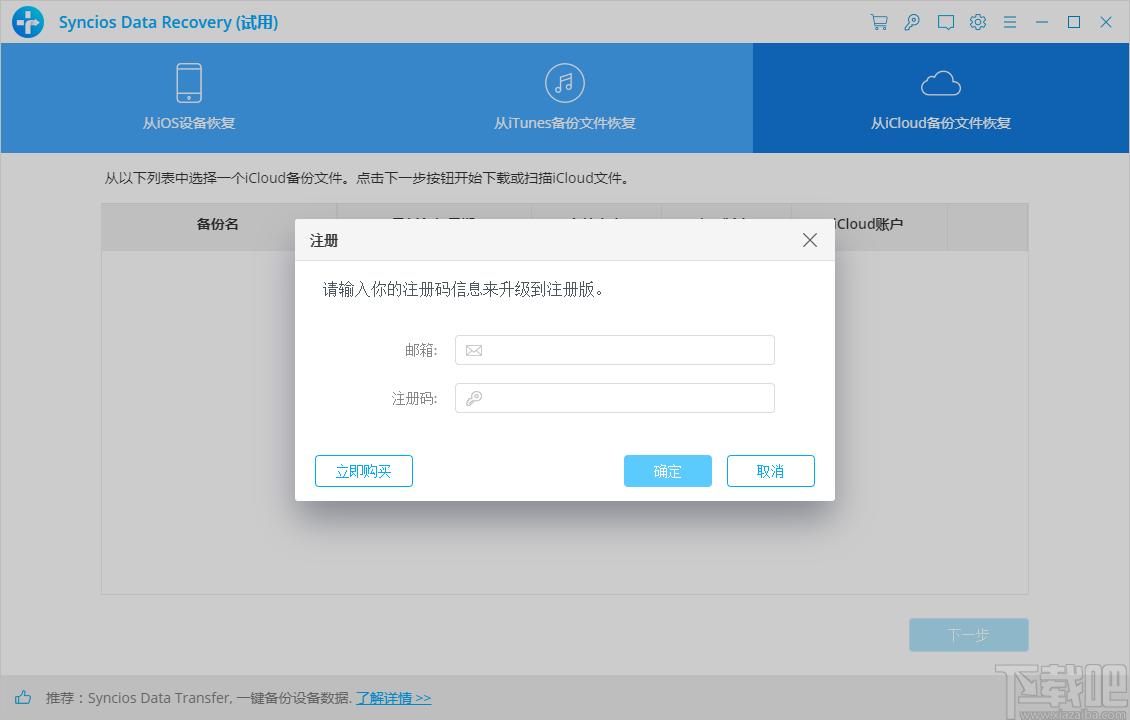The image size is (1130, 720).
Task: Switch to 从iOS设备恢复 tab
Action: click(189, 98)
